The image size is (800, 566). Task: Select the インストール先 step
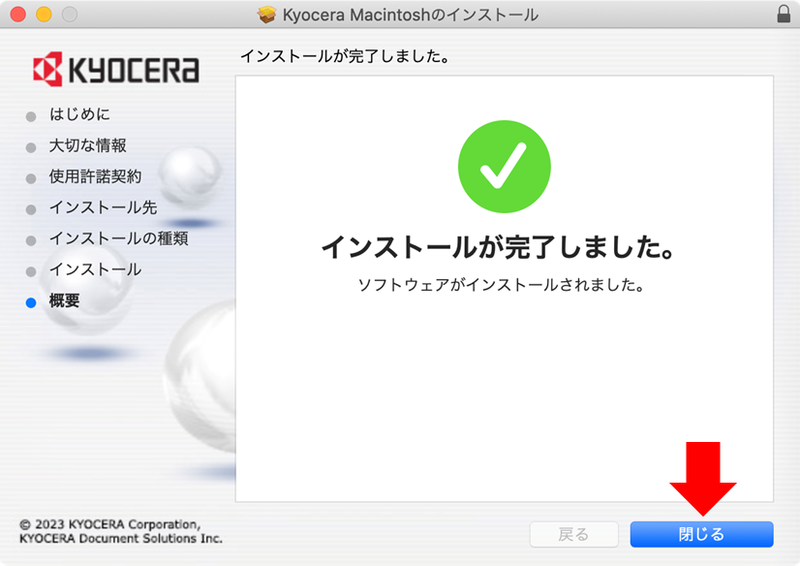103,208
